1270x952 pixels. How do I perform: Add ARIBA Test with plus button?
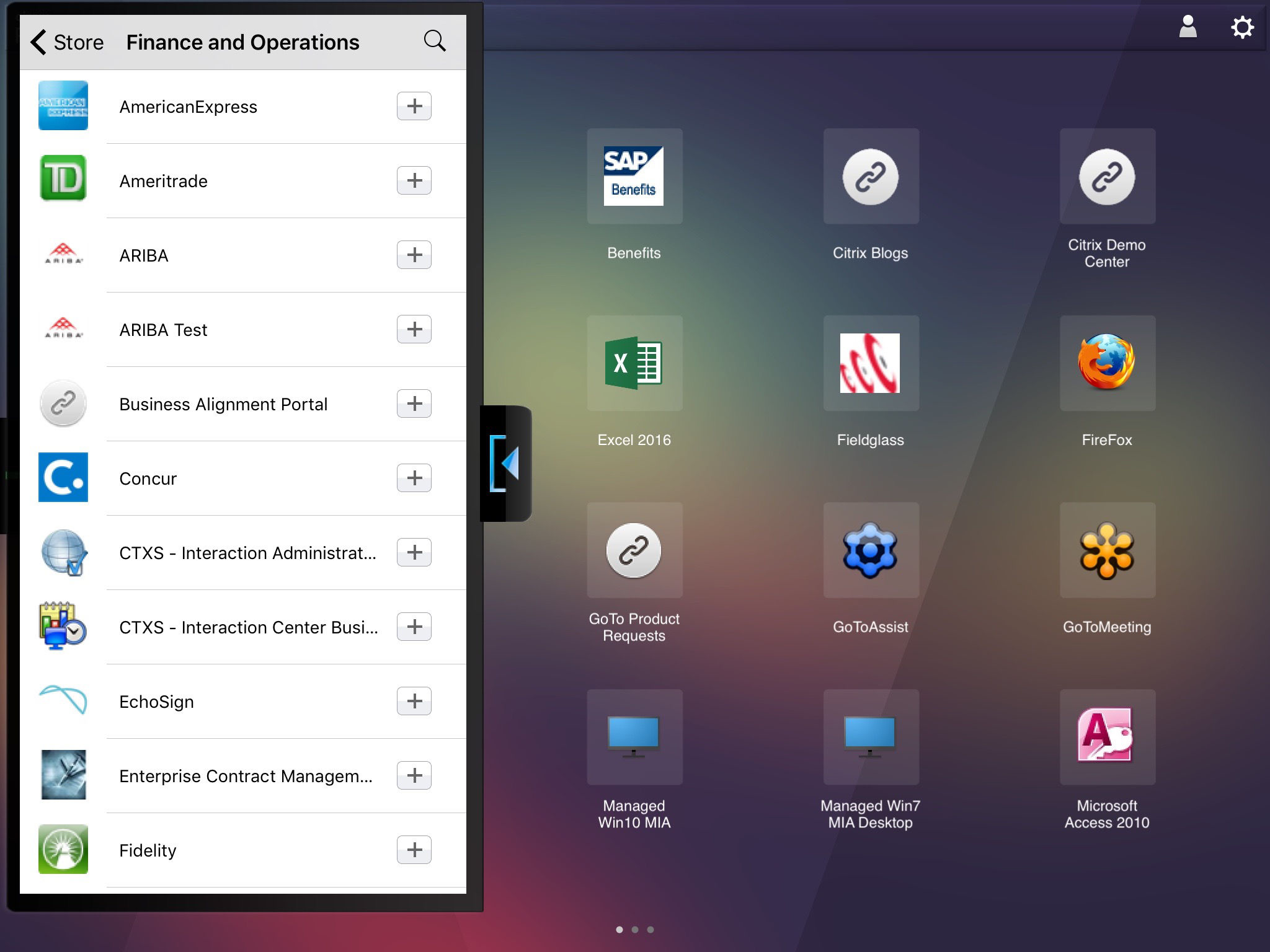click(414, 329)
